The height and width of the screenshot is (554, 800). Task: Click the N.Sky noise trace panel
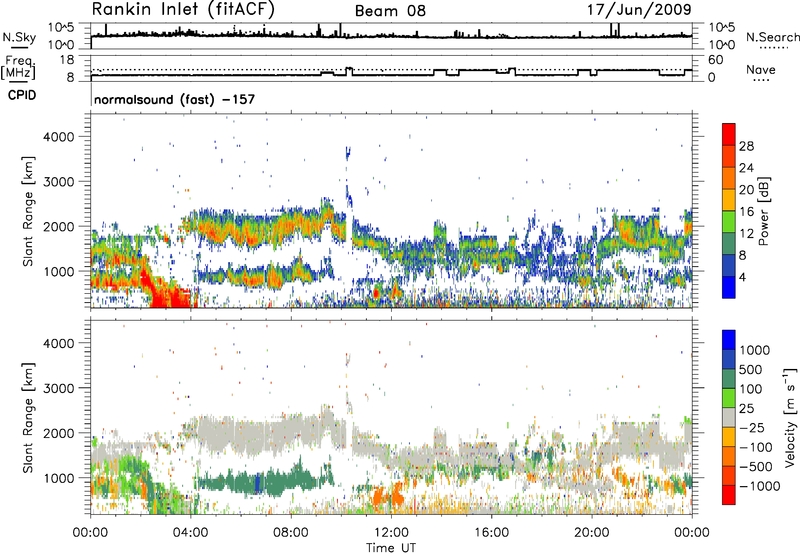pyautogui.click(x=391, y=36)
